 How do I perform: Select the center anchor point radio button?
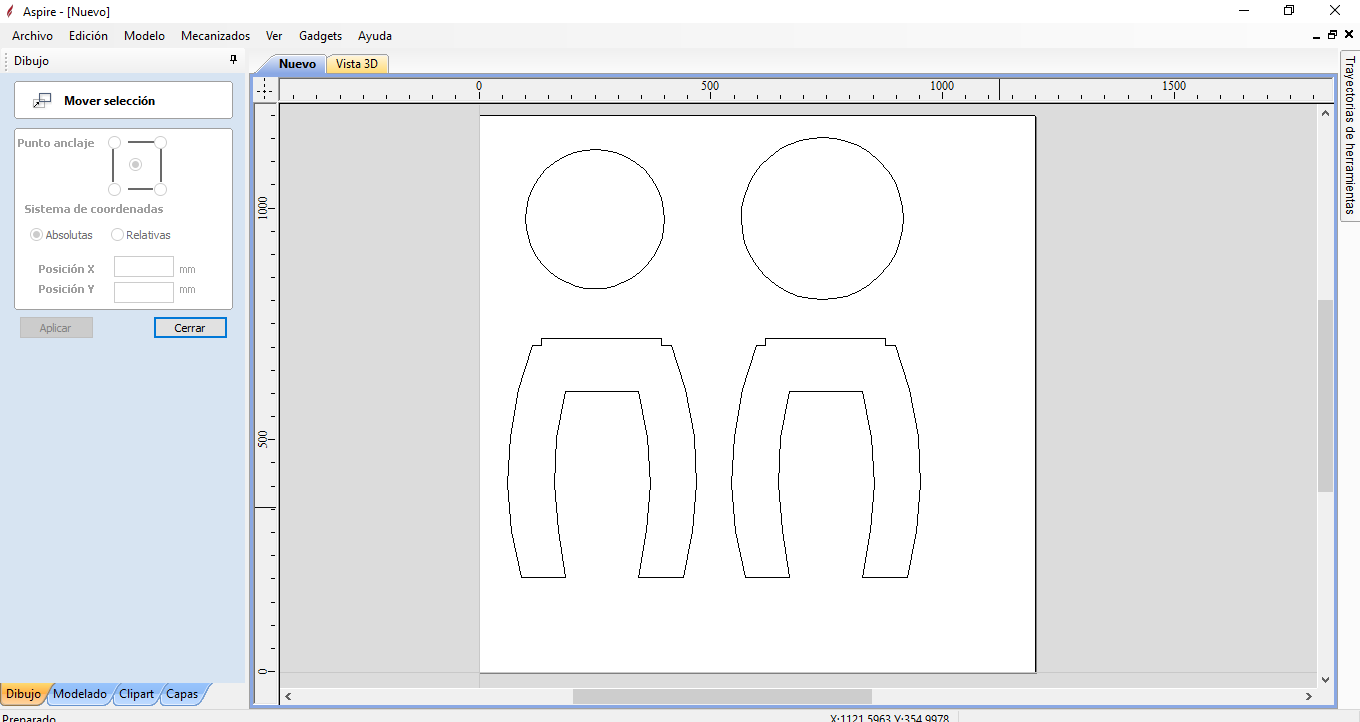click(x=136, y=165)
